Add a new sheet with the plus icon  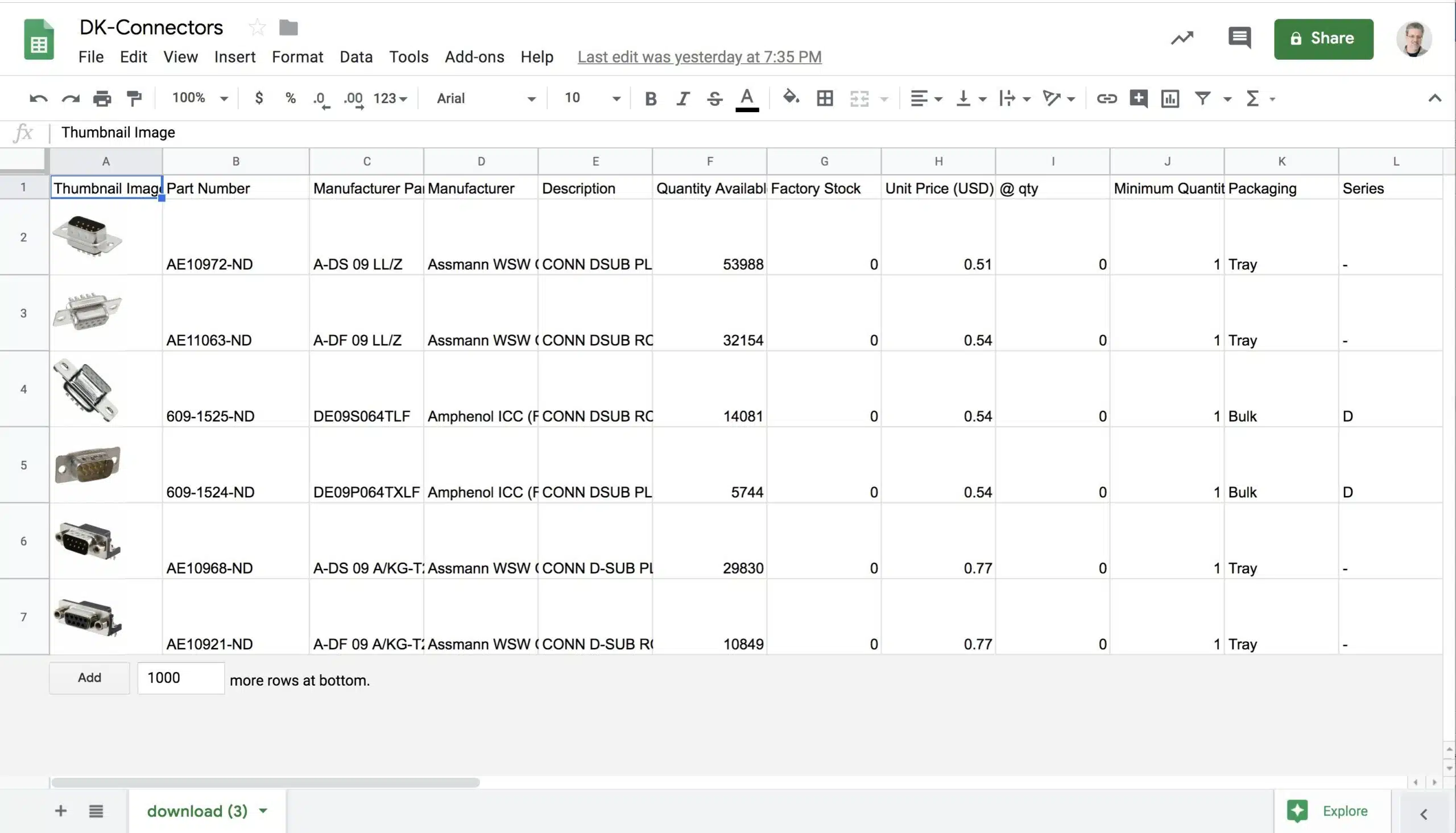click(x=61, y=811)
